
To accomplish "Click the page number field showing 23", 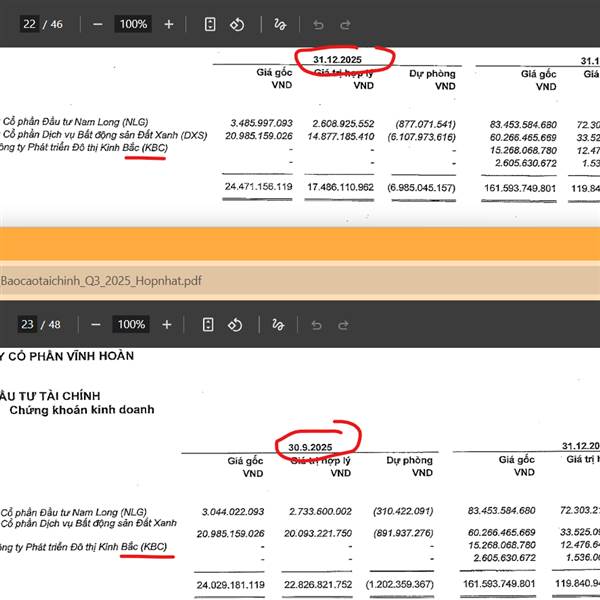I will (x=27, y=324).
